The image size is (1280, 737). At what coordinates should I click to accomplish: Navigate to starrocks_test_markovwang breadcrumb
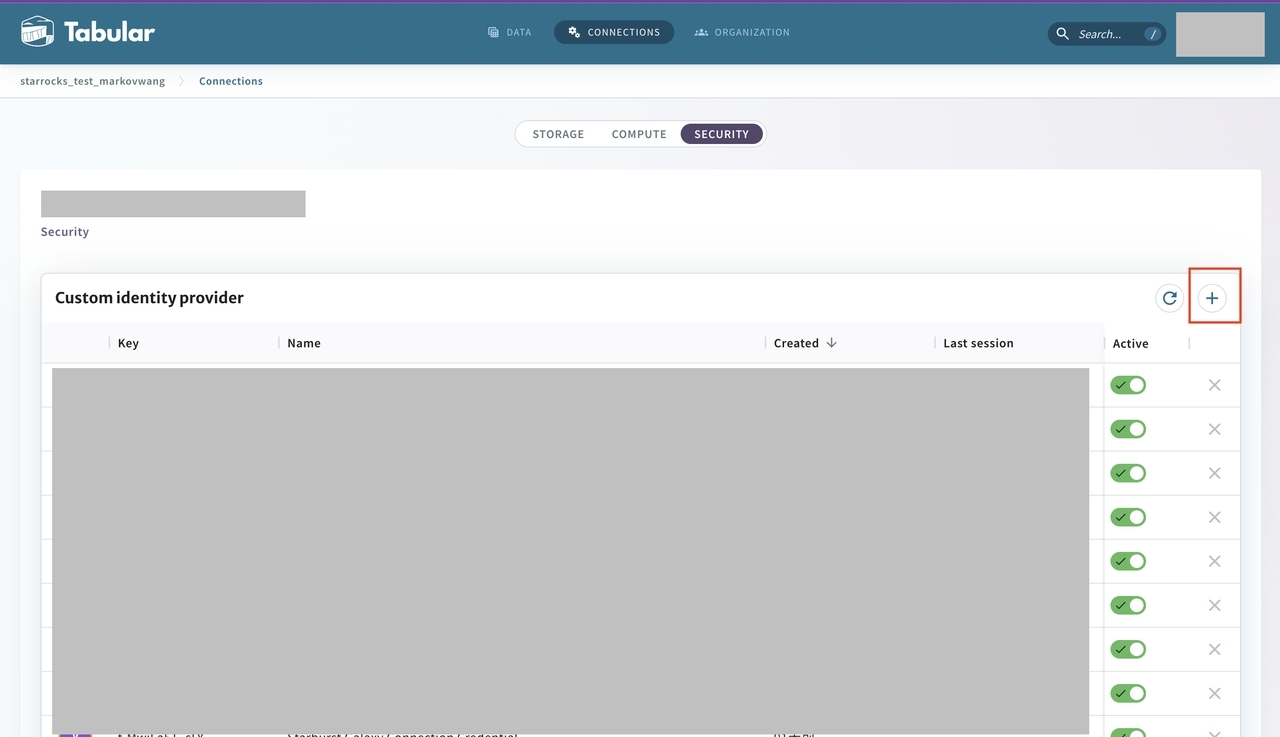92,81
